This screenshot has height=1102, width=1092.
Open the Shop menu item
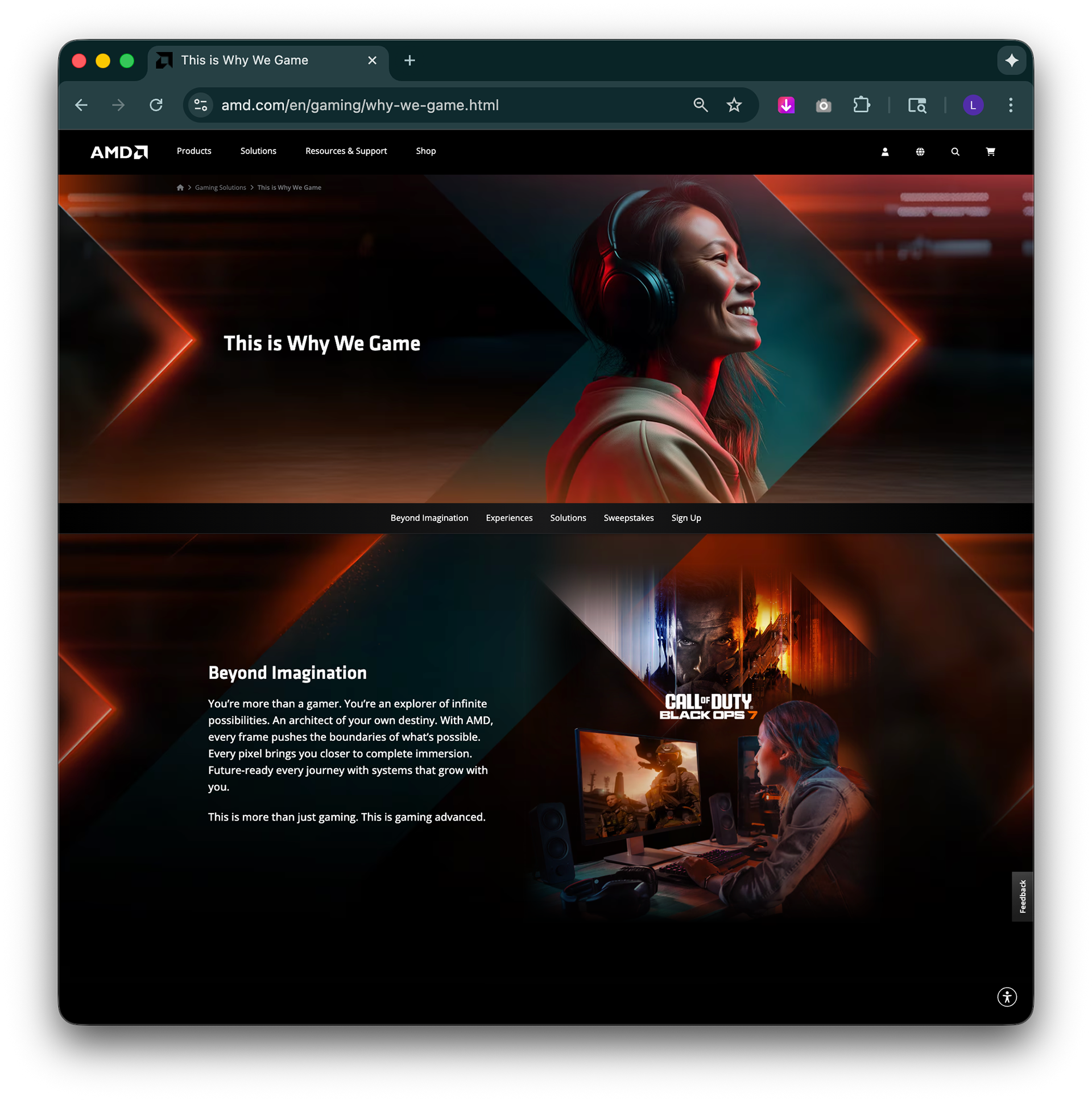point(425,151)
